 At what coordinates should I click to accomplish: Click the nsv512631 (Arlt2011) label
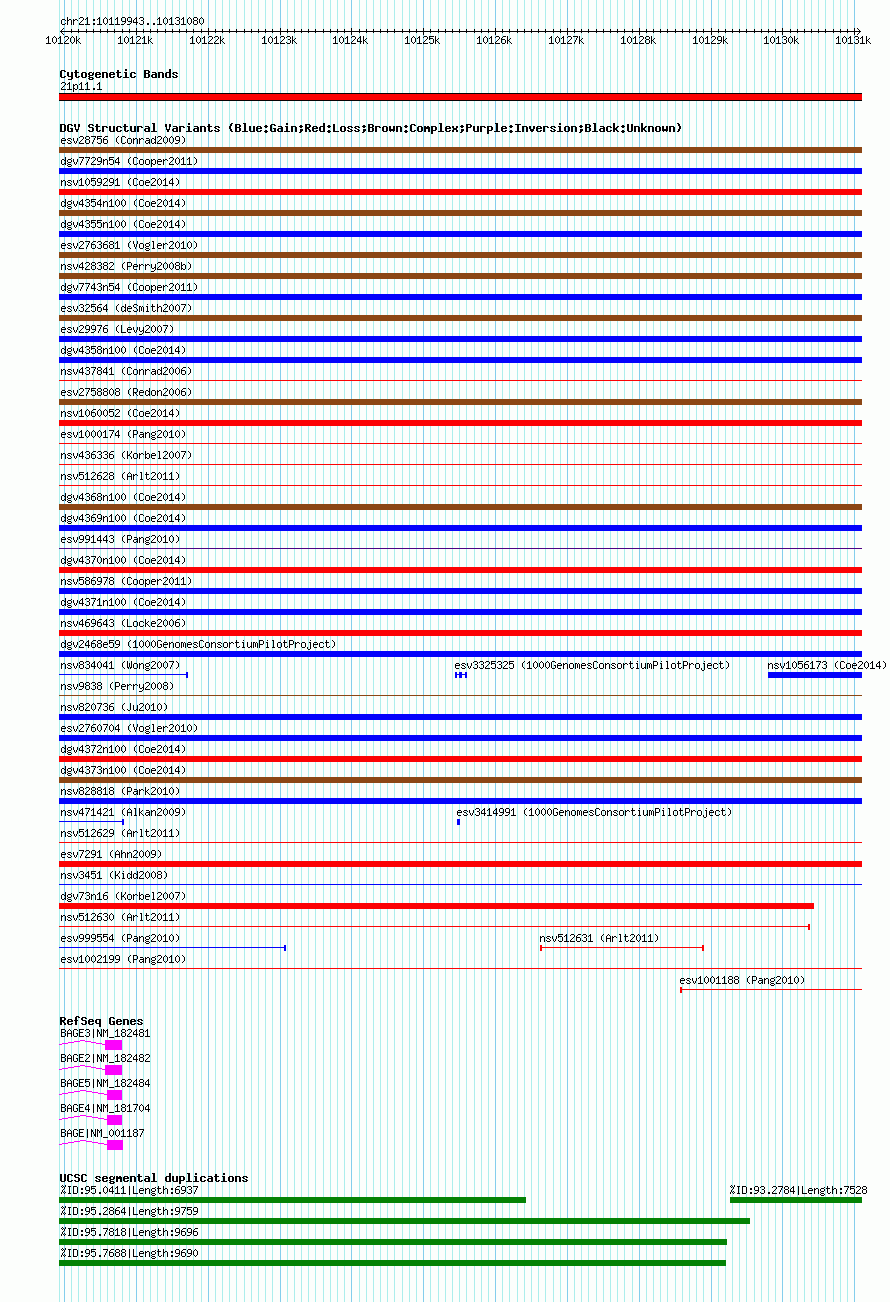[x=599, y=938]
